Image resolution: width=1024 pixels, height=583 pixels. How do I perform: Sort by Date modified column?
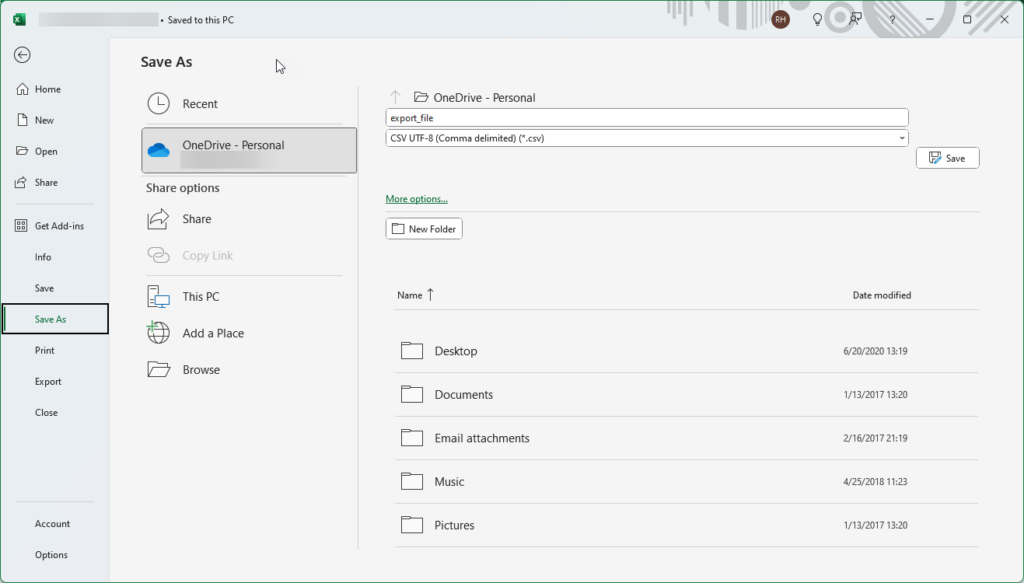[882, 295]
